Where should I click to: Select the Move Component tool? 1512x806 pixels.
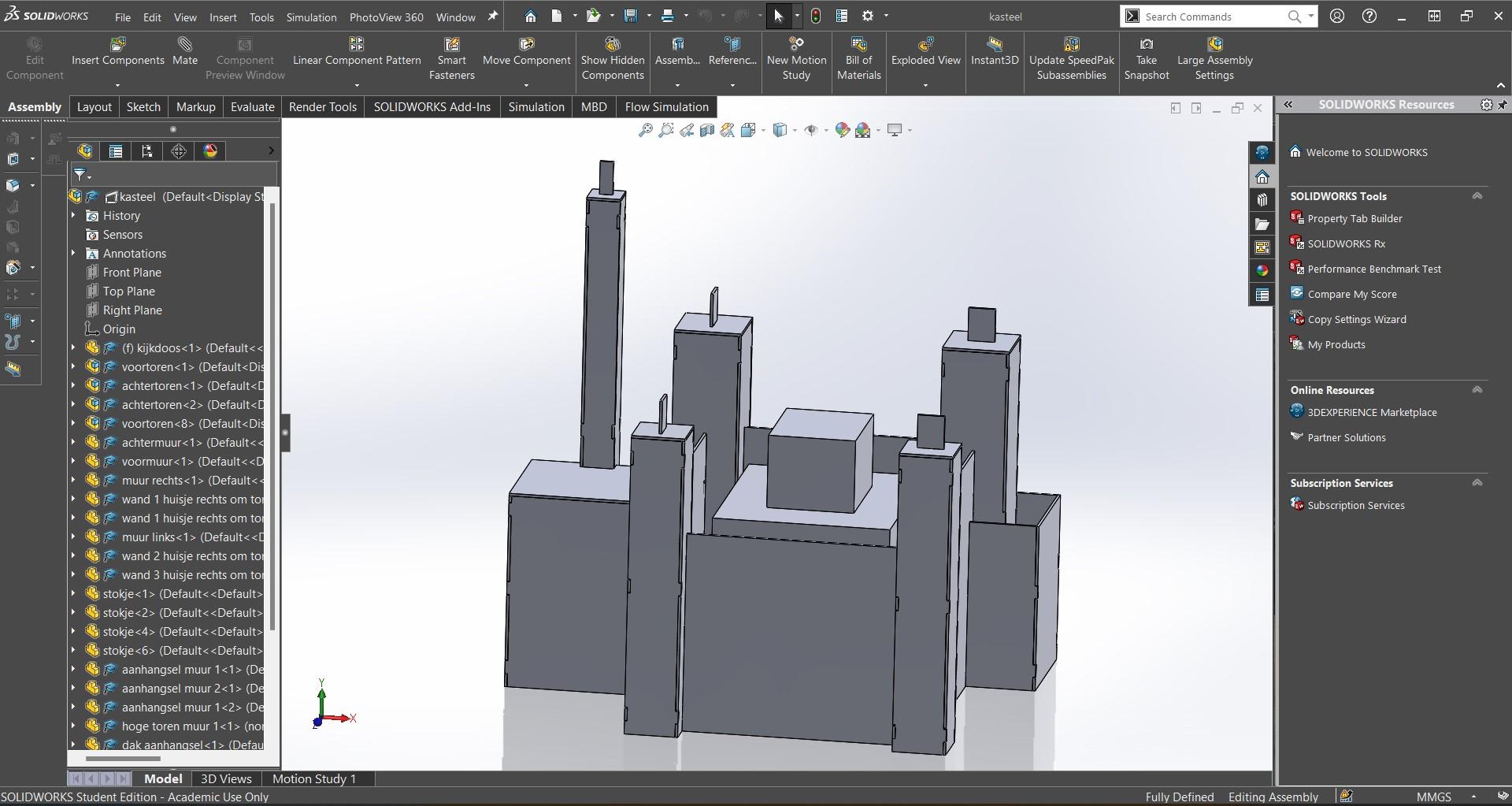tap(526, 52)
